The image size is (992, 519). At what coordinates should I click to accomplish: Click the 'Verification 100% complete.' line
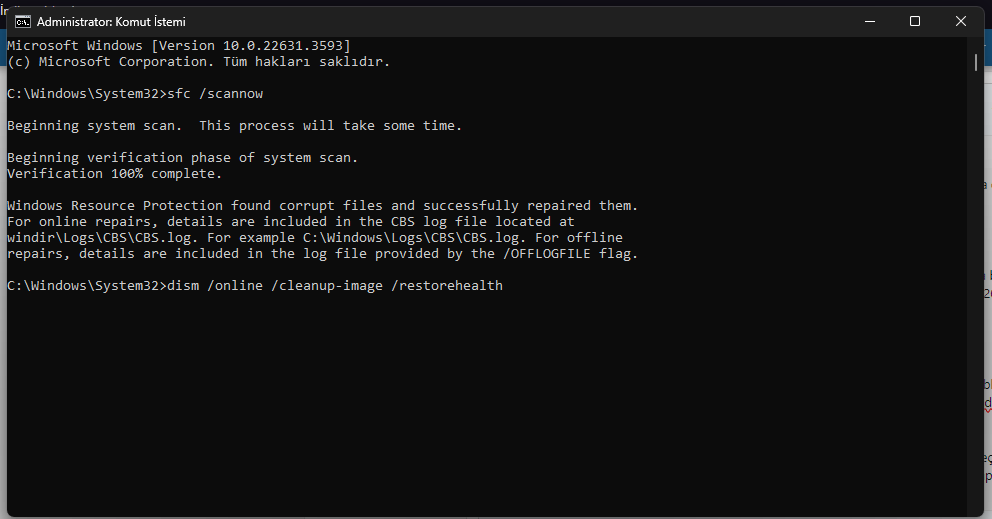[x=115, y=173]
